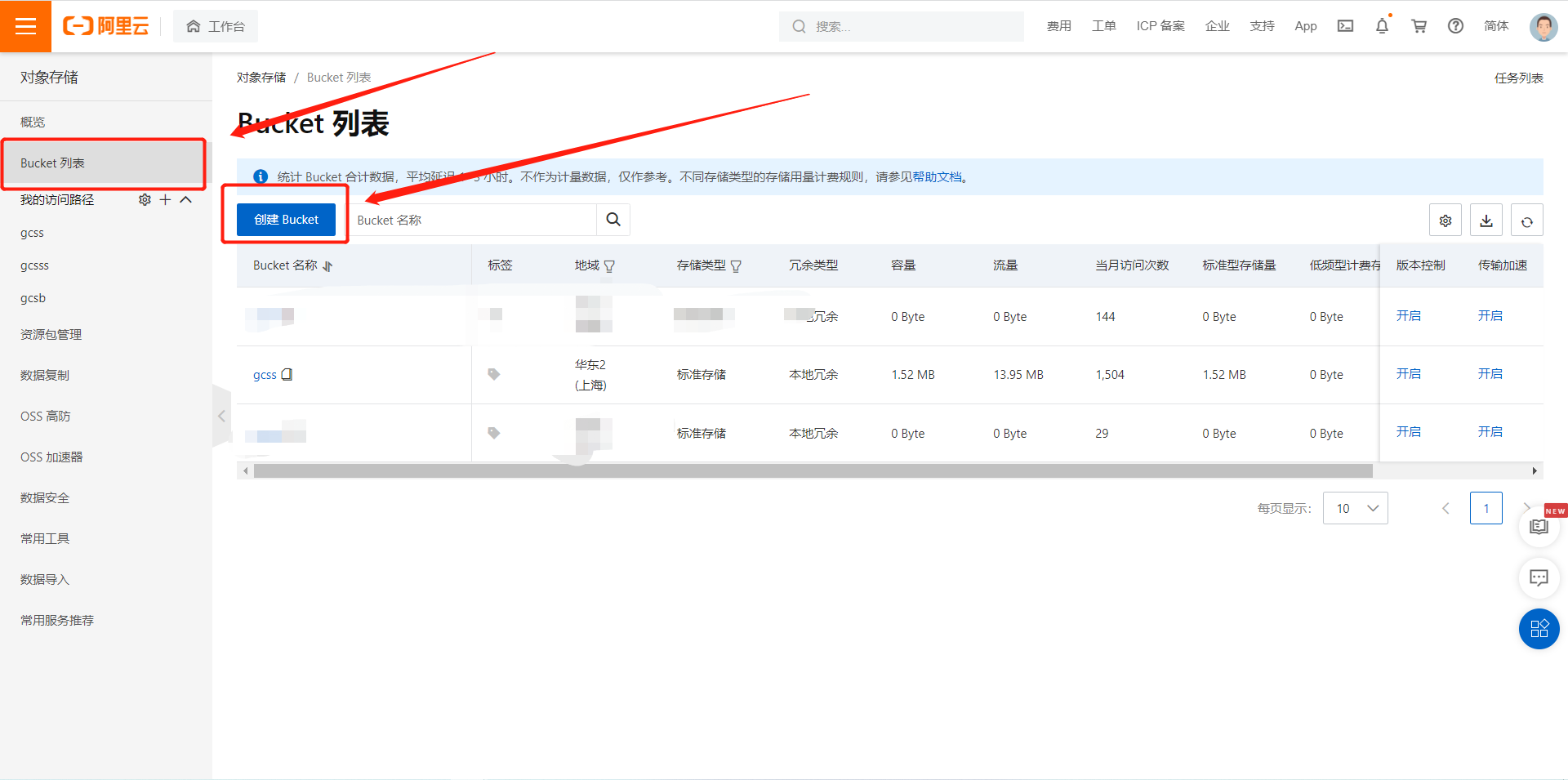1568x780 pixels.
Task: Open 支持 menu
Action: (x=1262, y=26)
